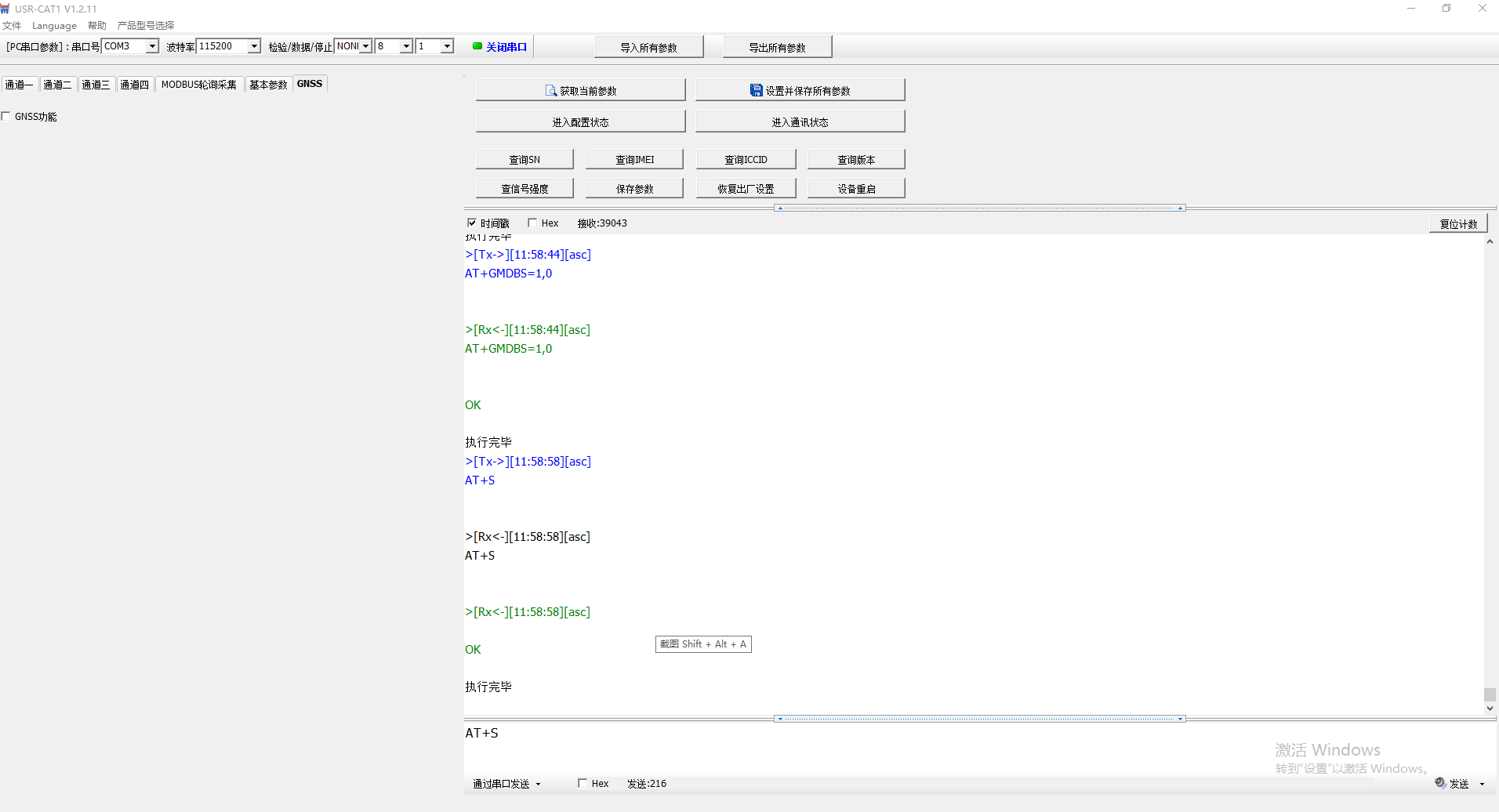Click the USR-CAT1 app icon in title bar
This screenshot has height=812, width=1499.
[x=5, y=9]
